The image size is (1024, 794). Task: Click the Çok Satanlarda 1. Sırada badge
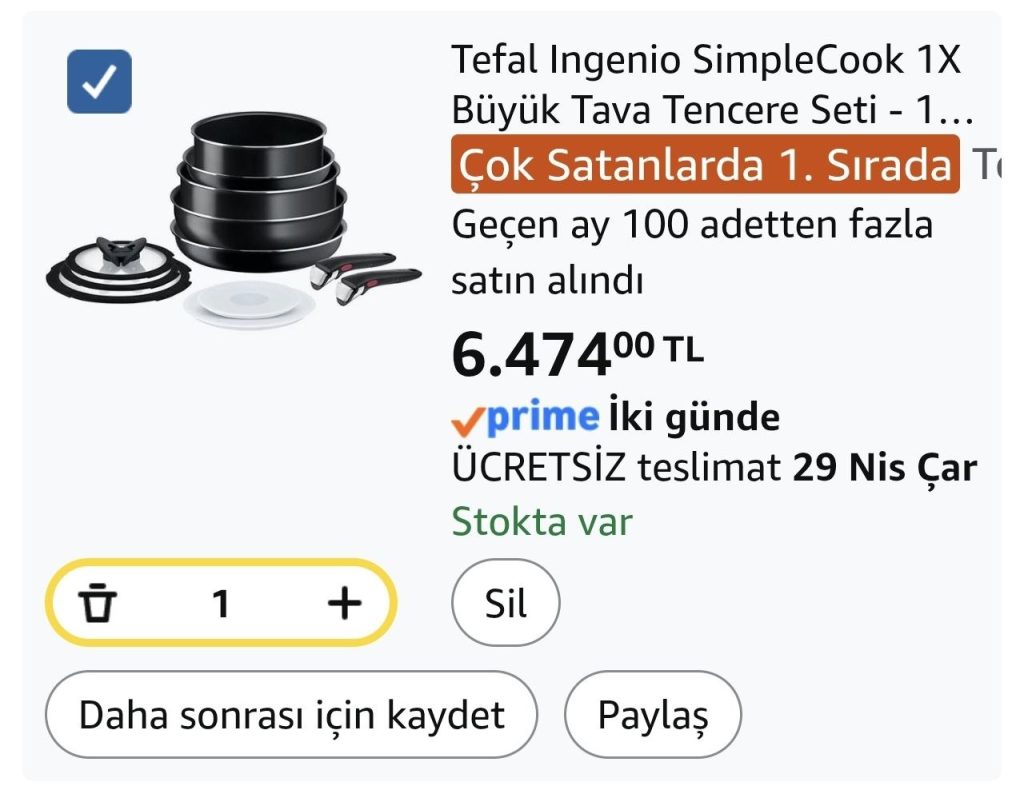pyautogui.click(x=705, y=165)
